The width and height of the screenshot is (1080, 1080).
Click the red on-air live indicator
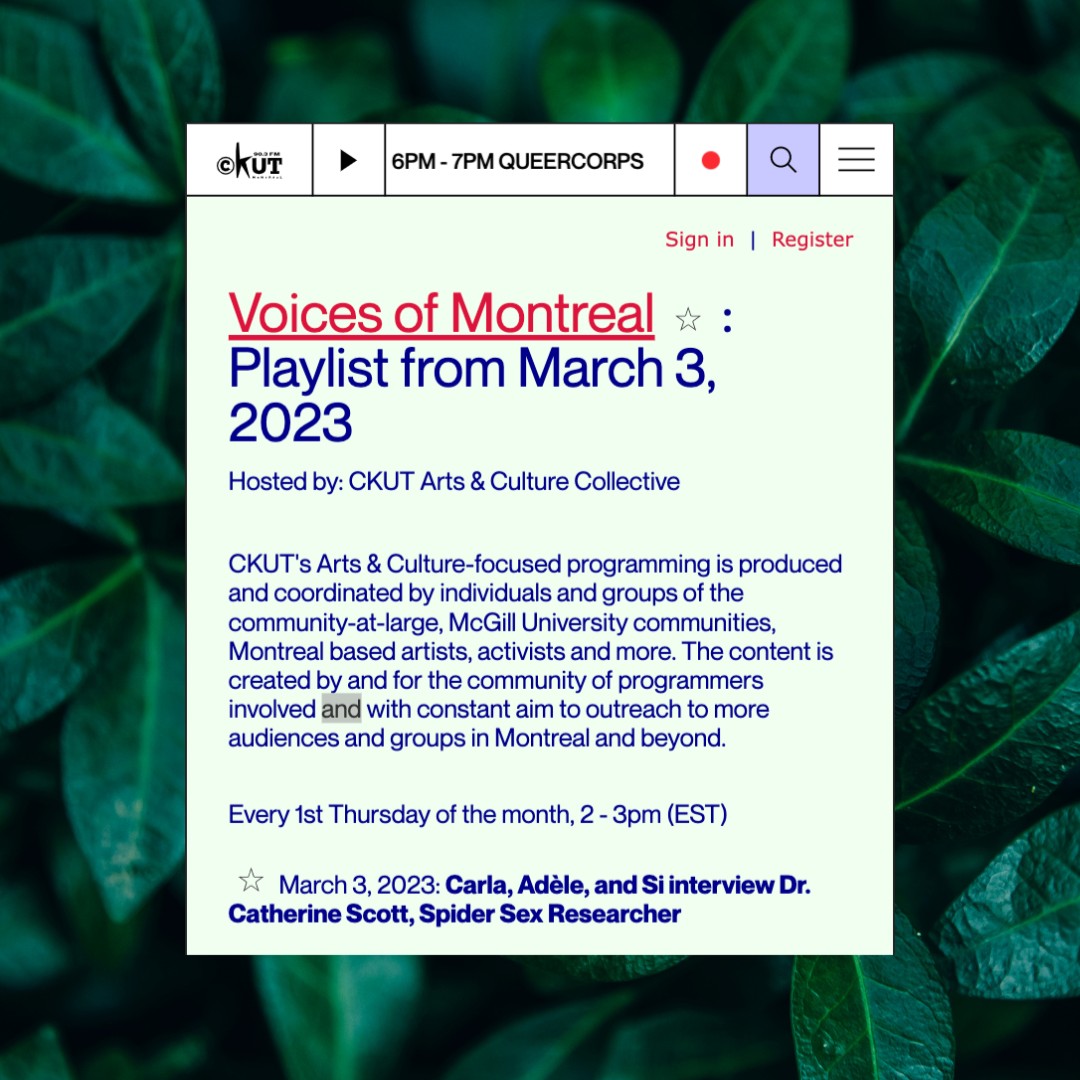711,159
